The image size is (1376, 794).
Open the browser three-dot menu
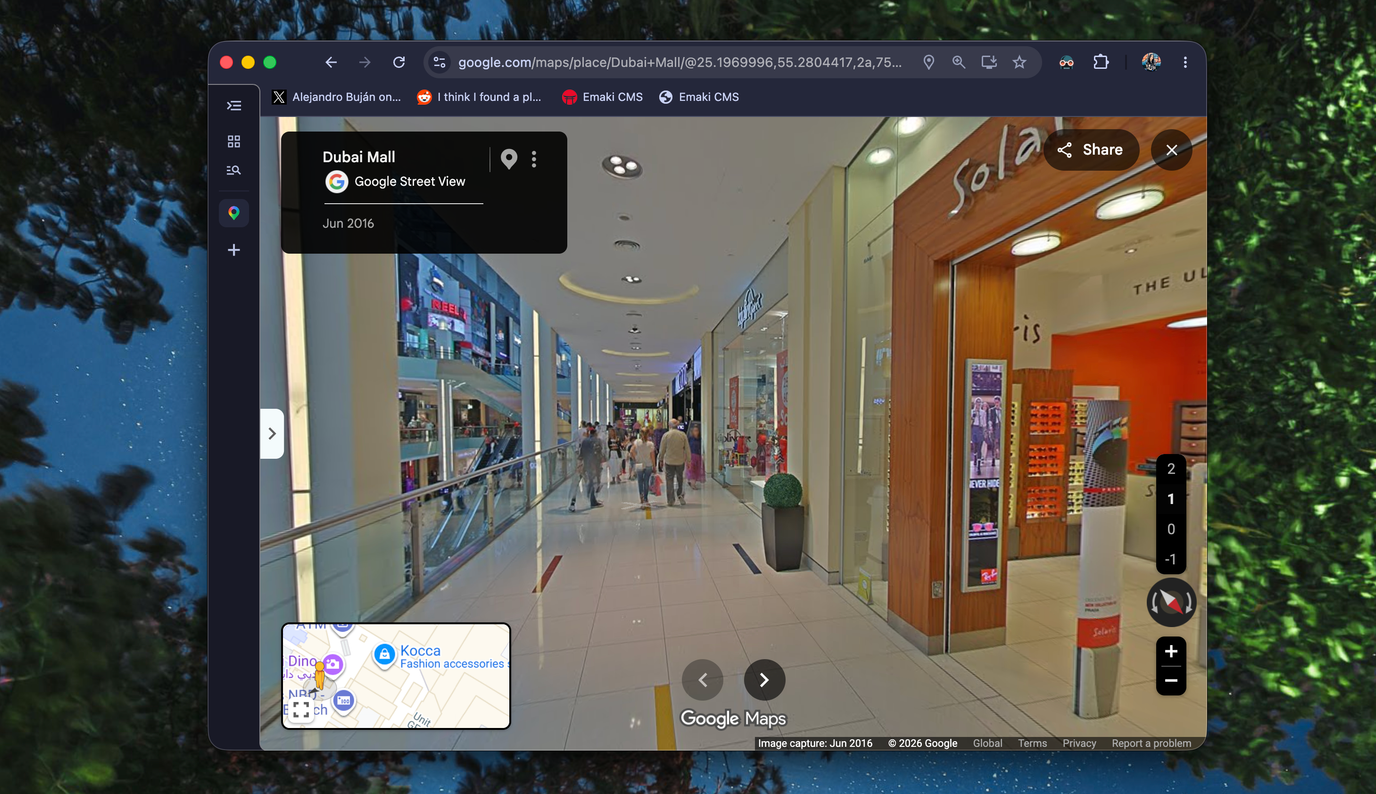click(x=1185, y=62)
